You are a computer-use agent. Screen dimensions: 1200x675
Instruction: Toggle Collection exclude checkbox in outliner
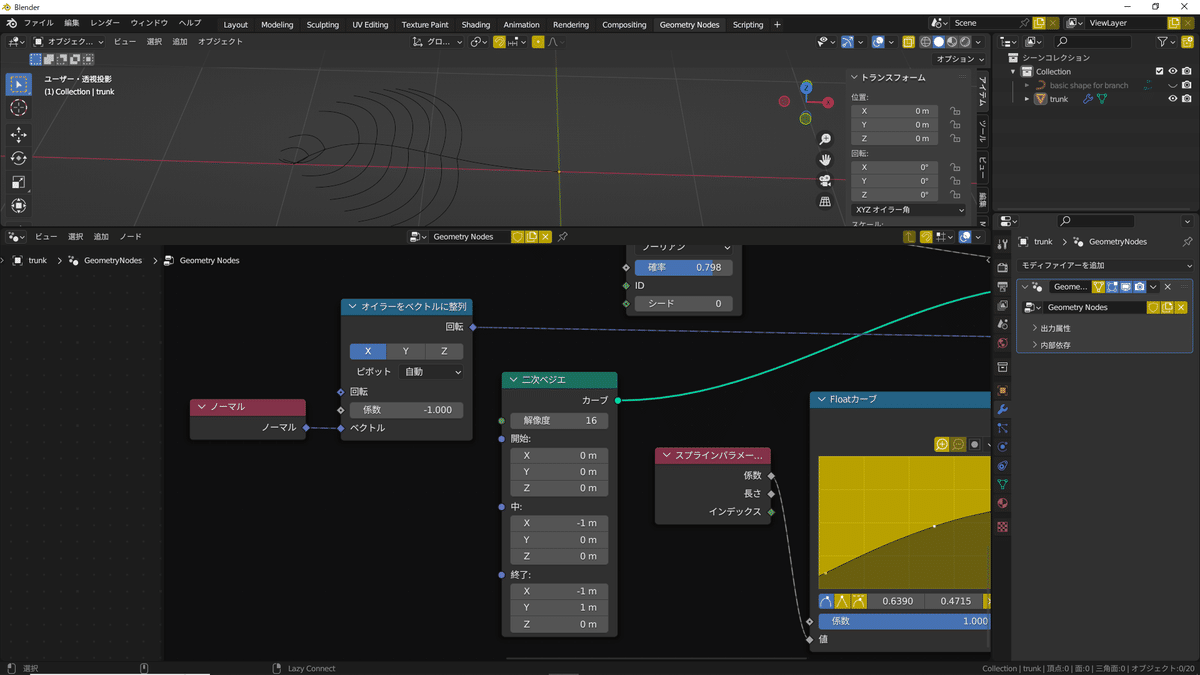1159,71
